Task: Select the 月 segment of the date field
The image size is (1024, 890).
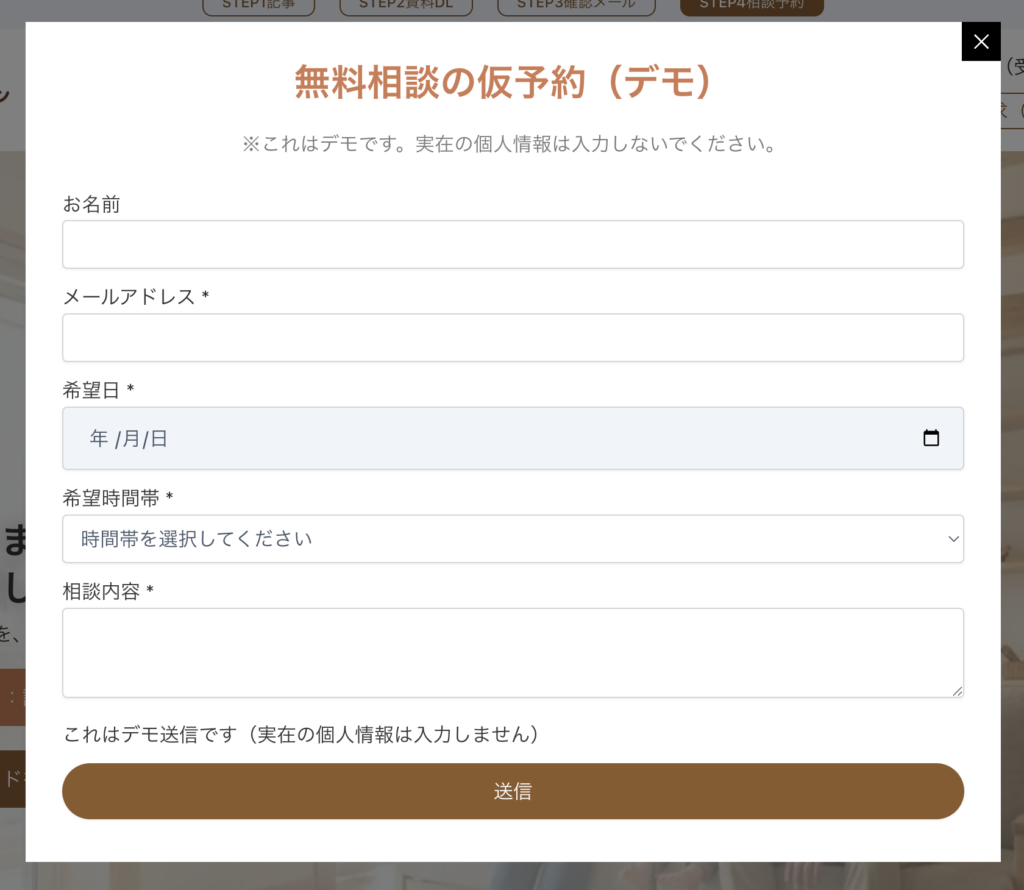Action: [x=131, y=438]
